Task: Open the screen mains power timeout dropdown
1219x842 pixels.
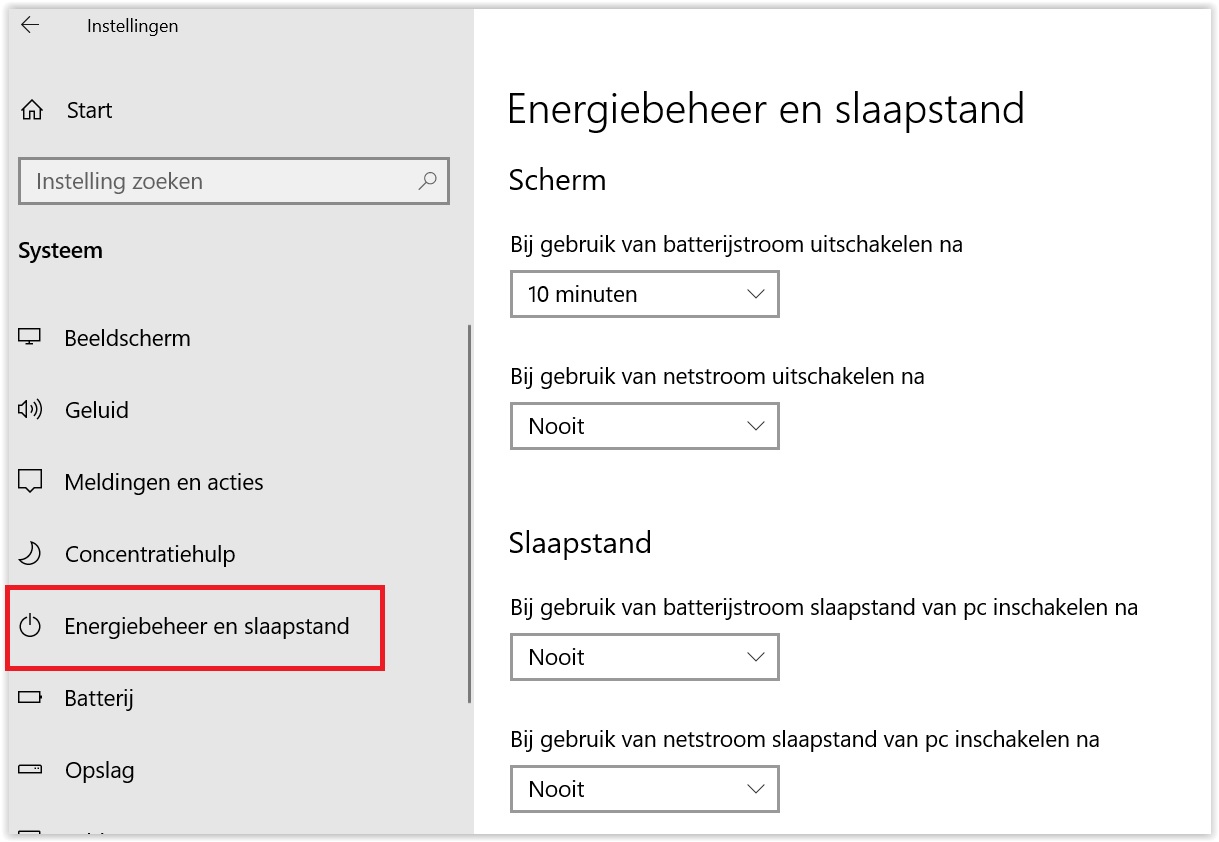Action: [x=644, y=426]
